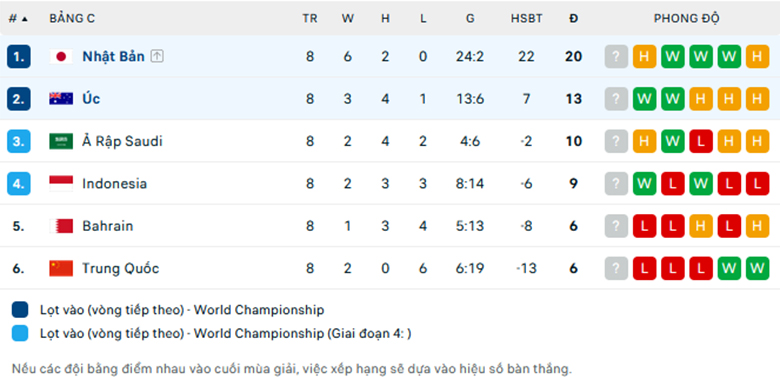
Task: Click last green W badge in Trung Quốc row
Action: pyautogui.click(x=757, y=269)
